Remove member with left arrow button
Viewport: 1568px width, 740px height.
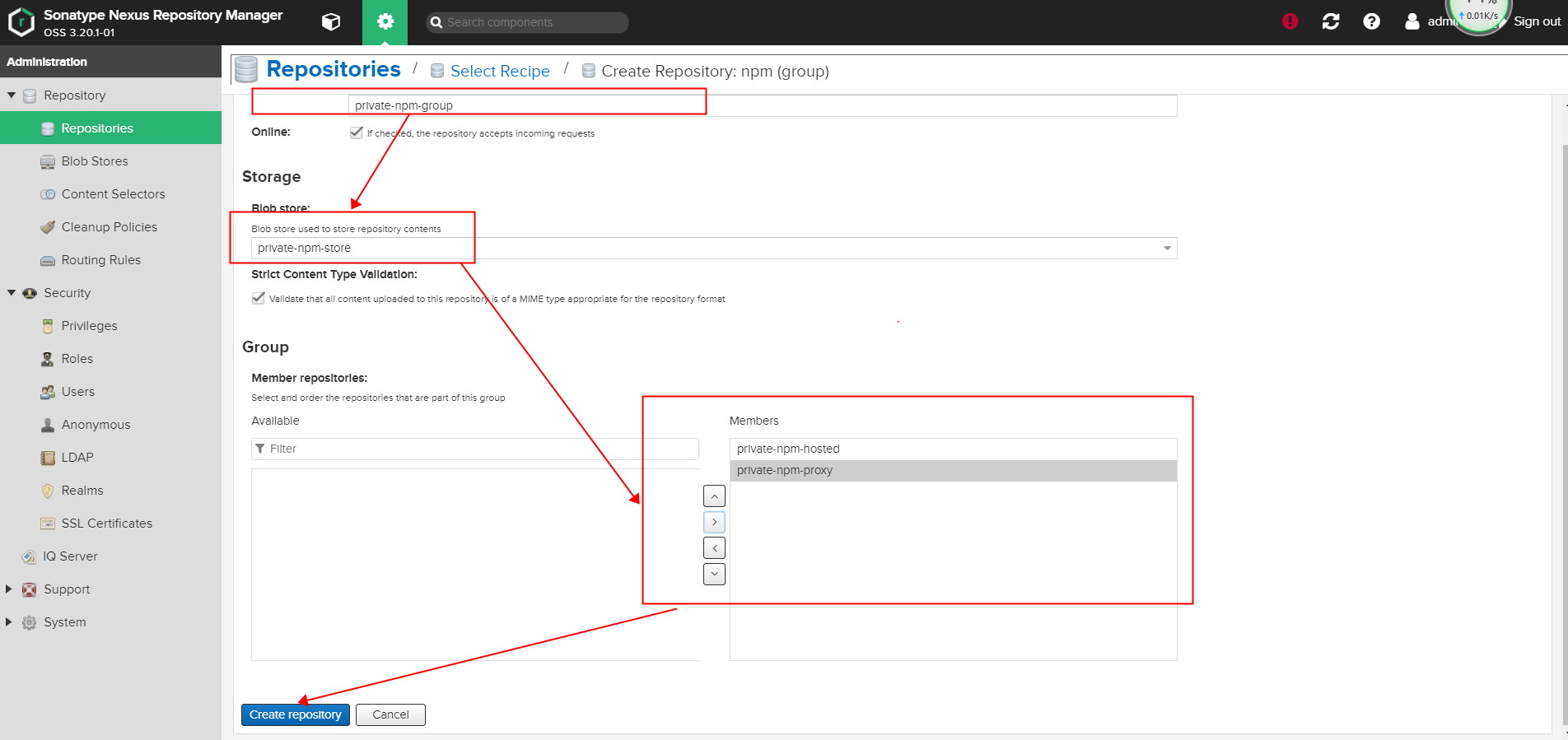click(x=714, y=547)
